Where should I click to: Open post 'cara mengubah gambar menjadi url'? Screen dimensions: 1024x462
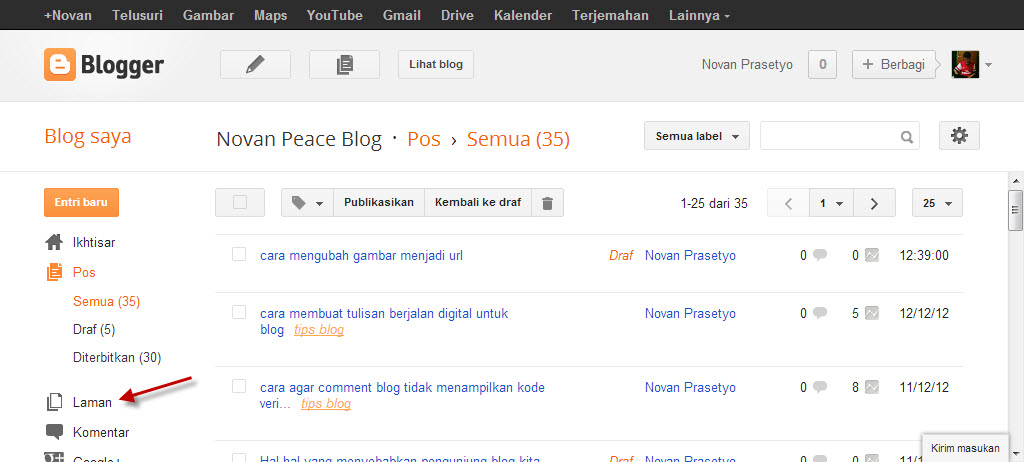point(361,256)
